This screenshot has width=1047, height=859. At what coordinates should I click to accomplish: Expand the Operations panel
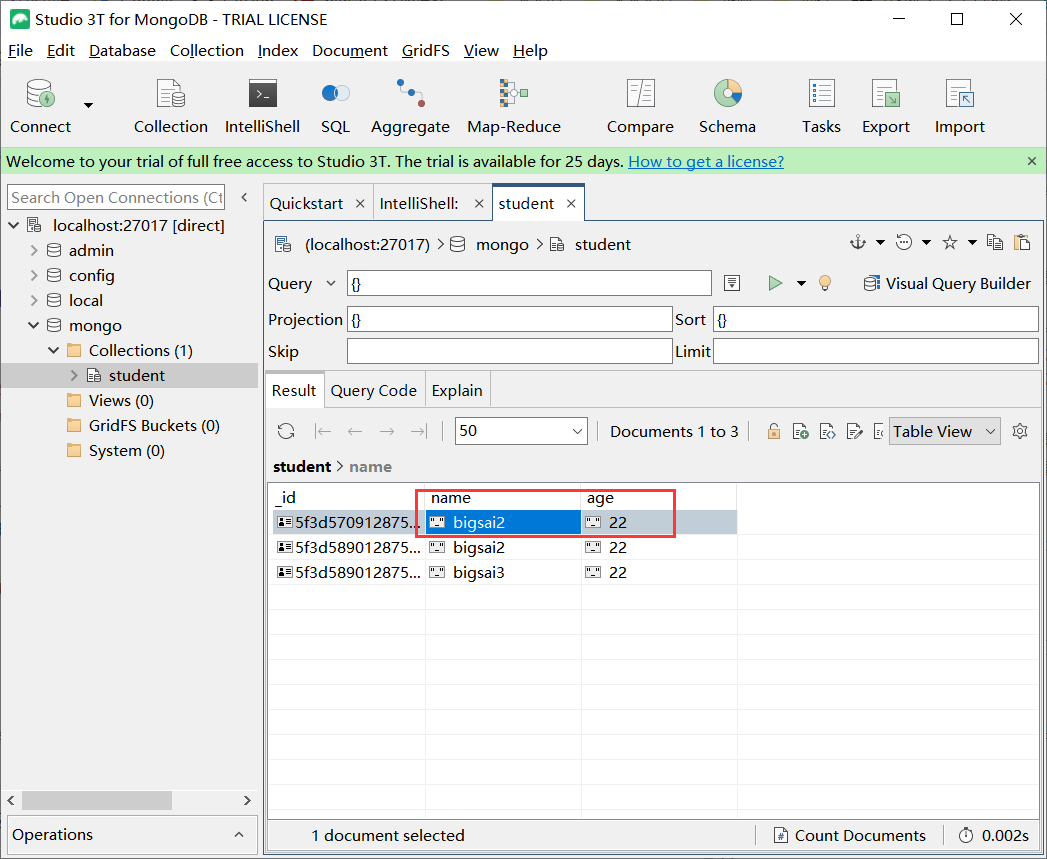tap(239, 835)
